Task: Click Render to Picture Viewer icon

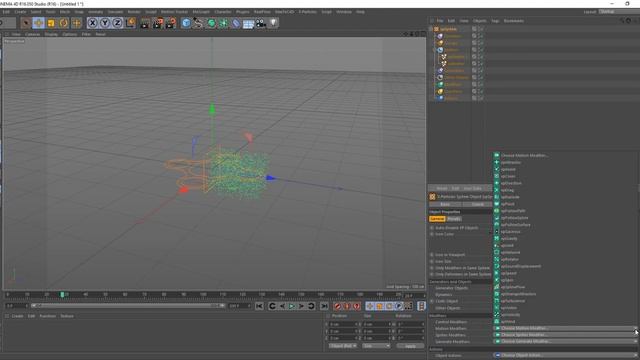Action: coord(158,23)
